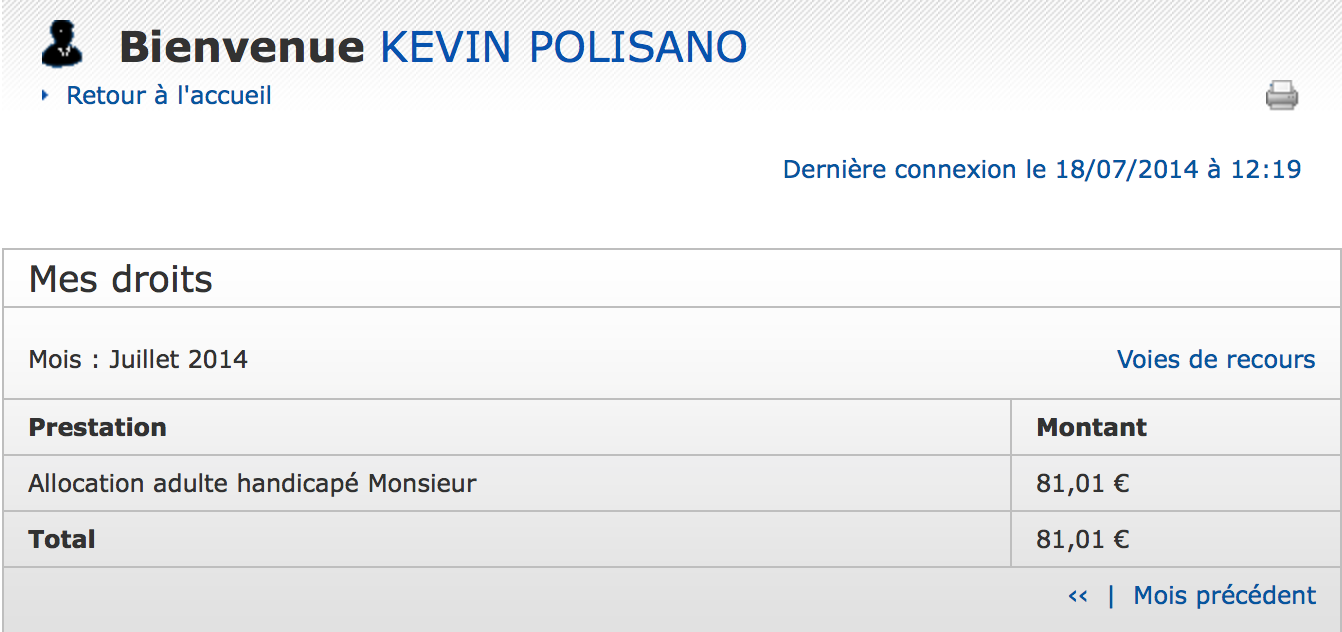Click the Mes droits panel heading
Image resolution: width=1342 pixels, height=632 pixels.
coord(121,279)
